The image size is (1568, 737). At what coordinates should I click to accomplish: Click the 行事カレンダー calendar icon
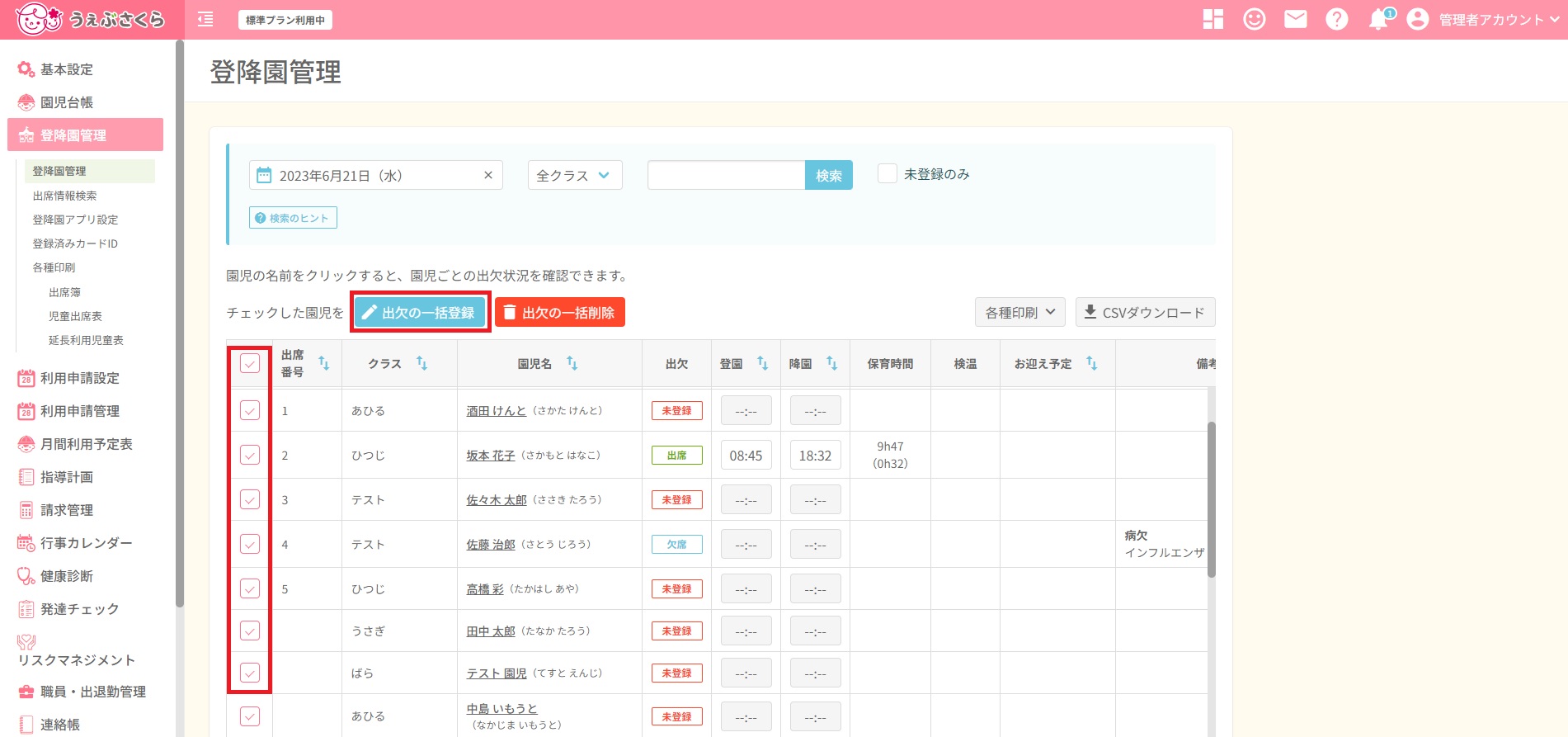tap(26, 543)
